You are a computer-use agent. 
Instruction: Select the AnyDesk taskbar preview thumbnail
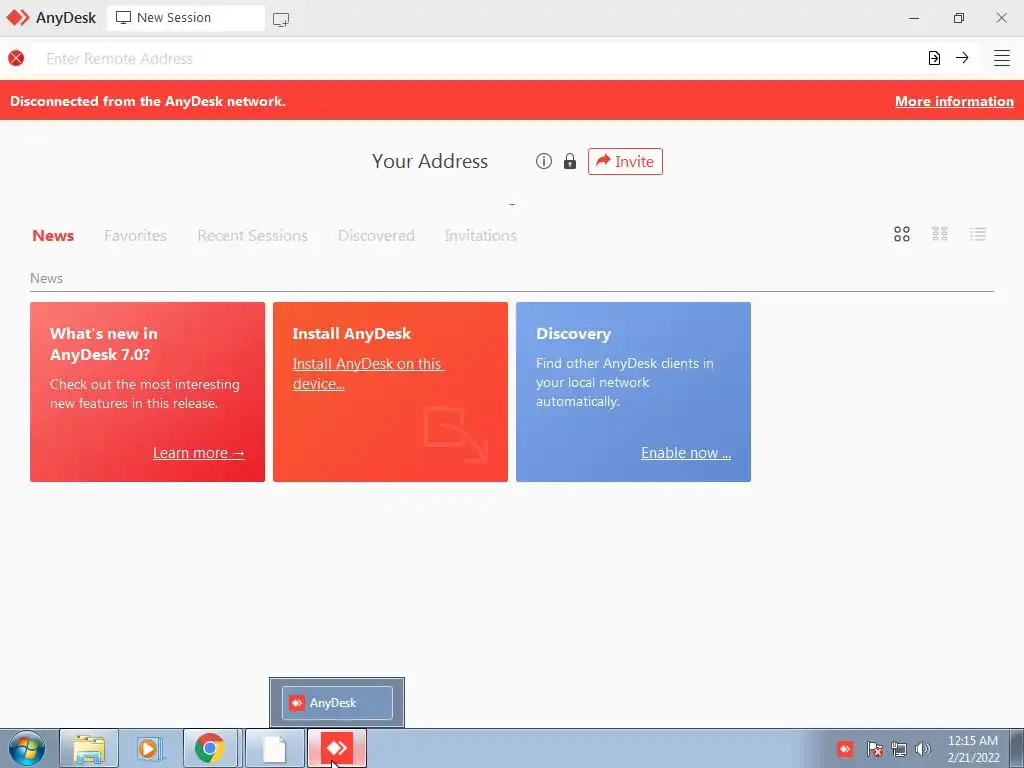(x=337, y=703)
